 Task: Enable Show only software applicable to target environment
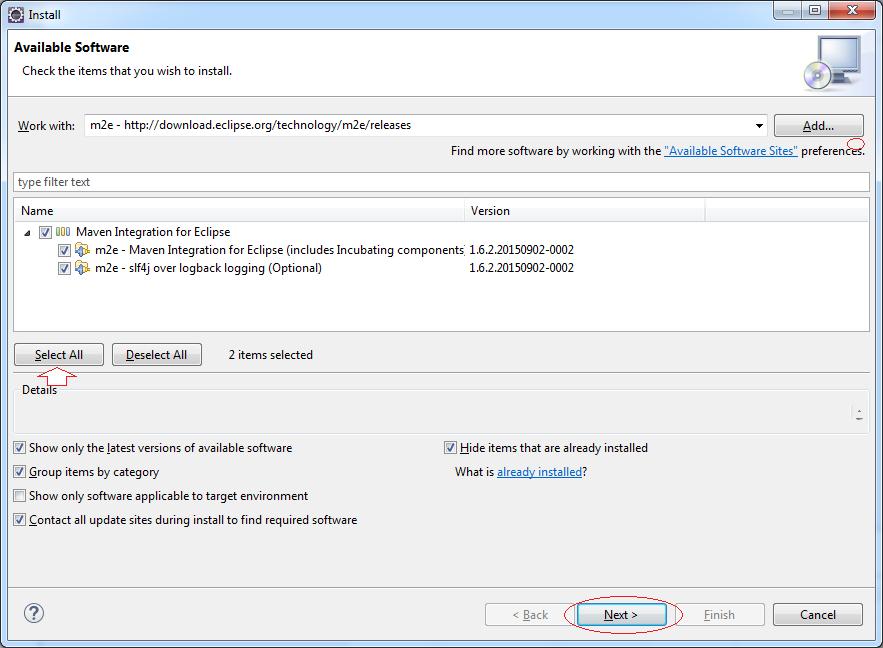tap(20, 496)
